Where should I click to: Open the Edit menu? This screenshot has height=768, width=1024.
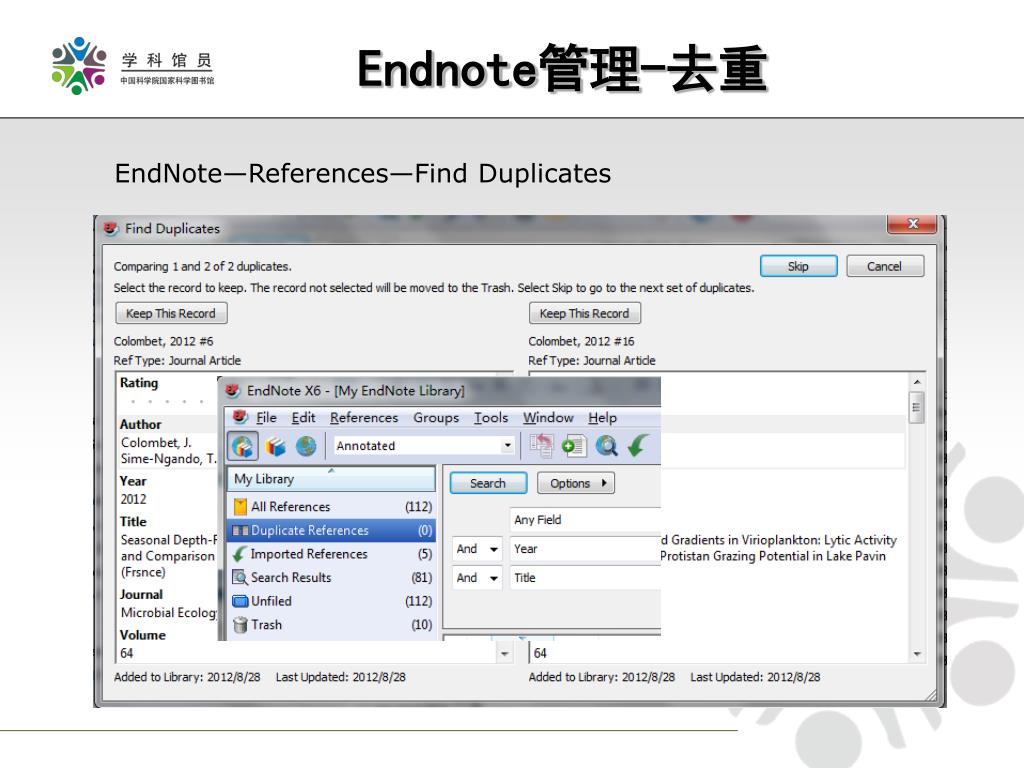click(303, 417)
